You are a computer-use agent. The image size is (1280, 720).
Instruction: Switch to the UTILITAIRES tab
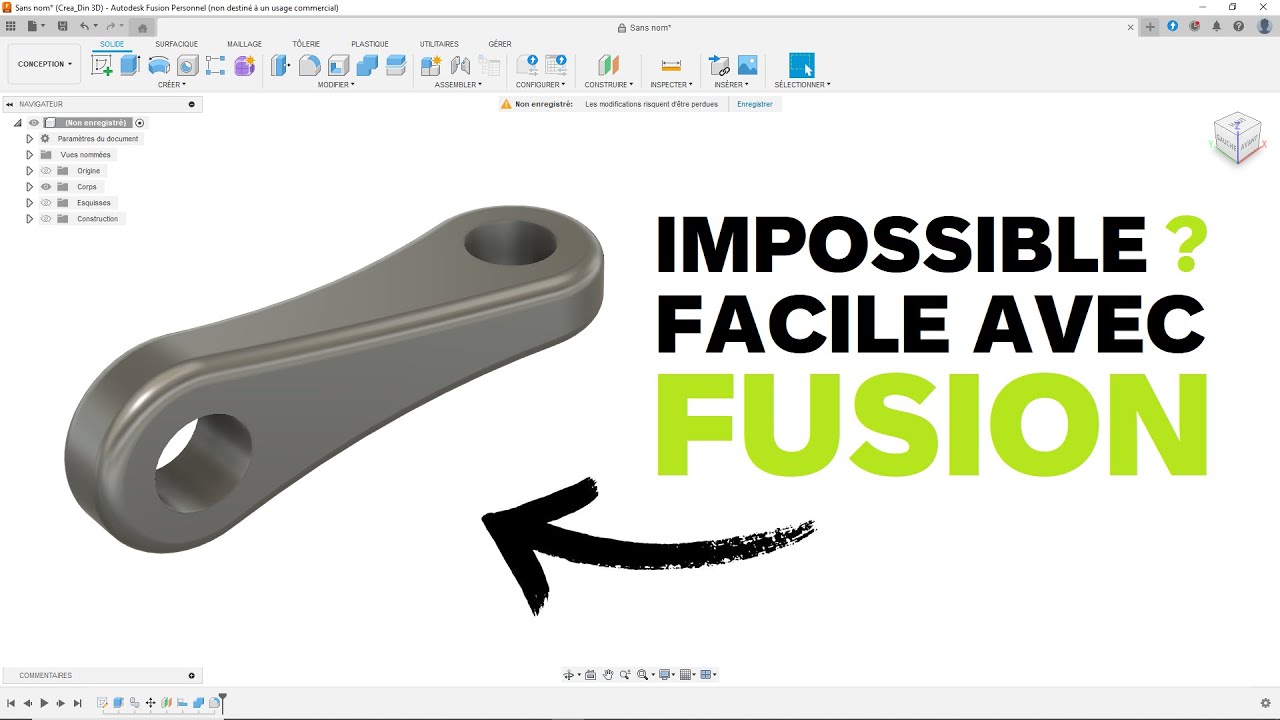[x=439, y=44]
